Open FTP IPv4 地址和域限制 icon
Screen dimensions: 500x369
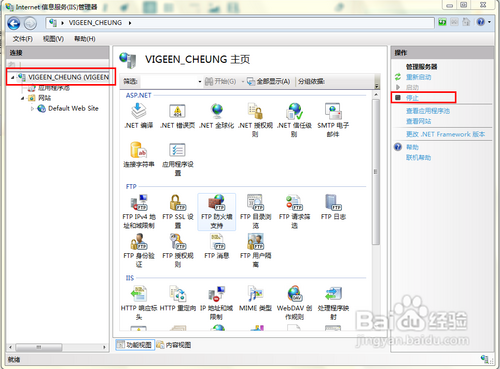click(139, 212)
